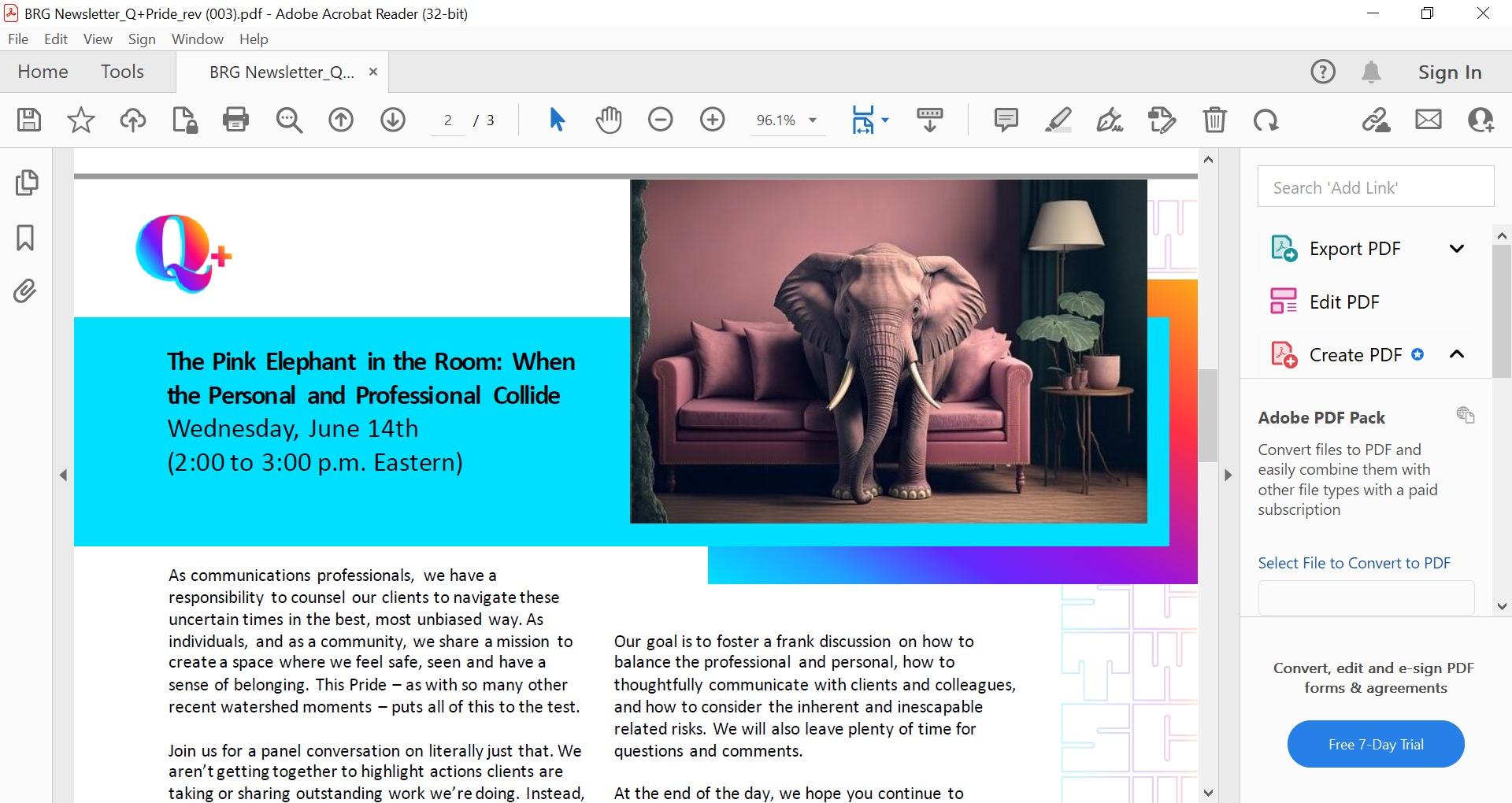Open the View menu

coord(98,39)
